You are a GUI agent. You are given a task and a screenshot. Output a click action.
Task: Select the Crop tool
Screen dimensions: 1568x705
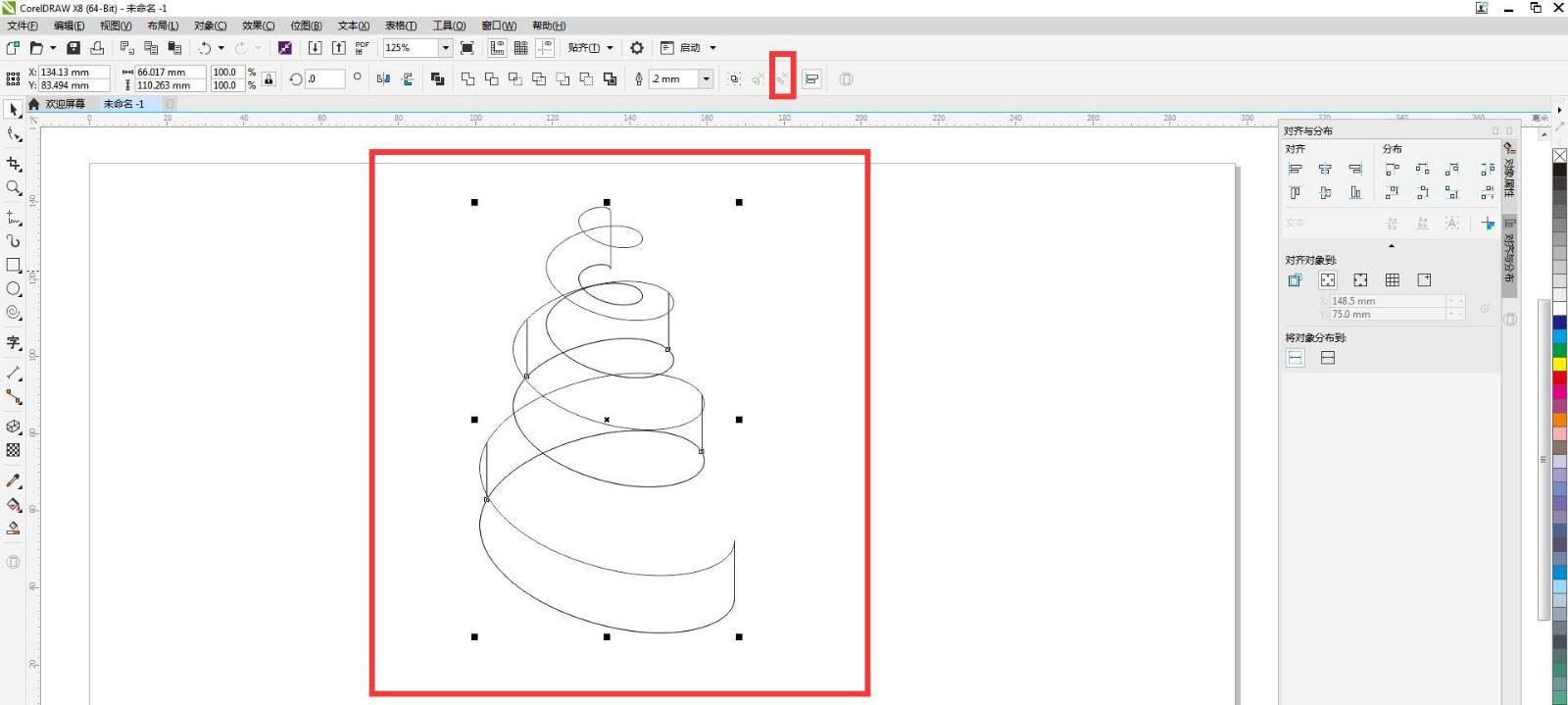pyautogui.click(x=14, y=164)
